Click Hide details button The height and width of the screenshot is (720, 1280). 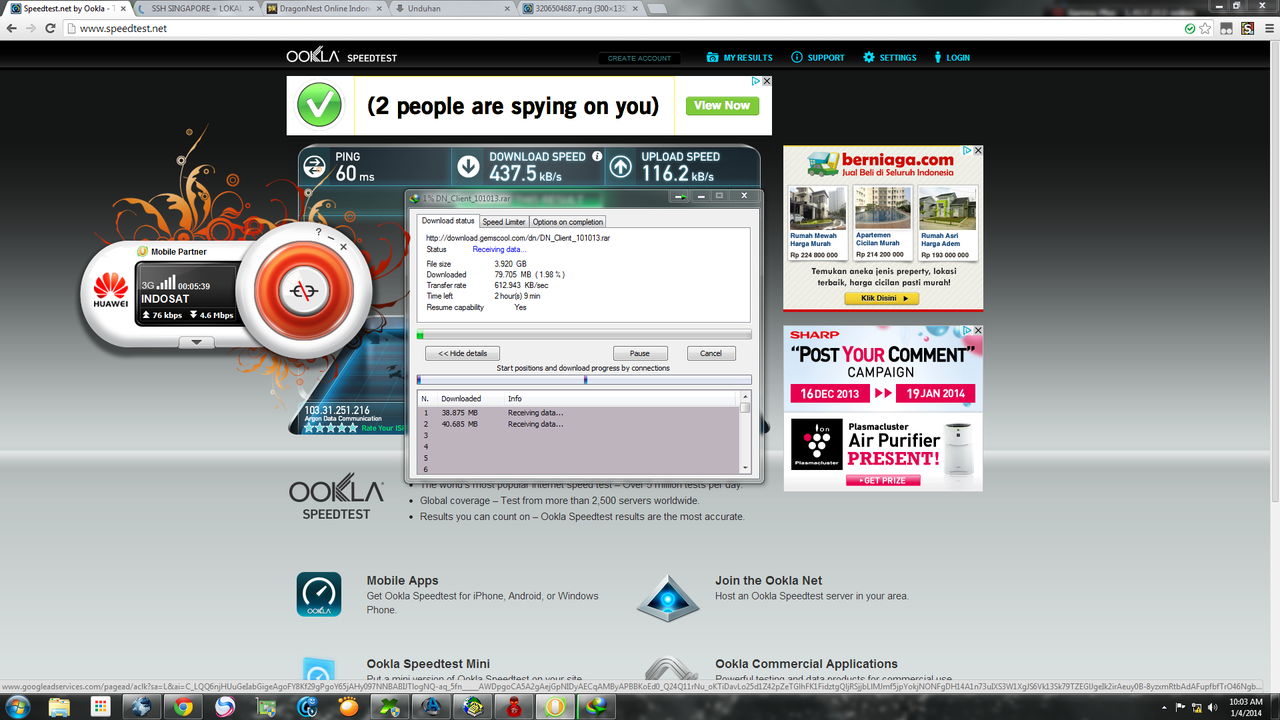click(x=463, y=353)
